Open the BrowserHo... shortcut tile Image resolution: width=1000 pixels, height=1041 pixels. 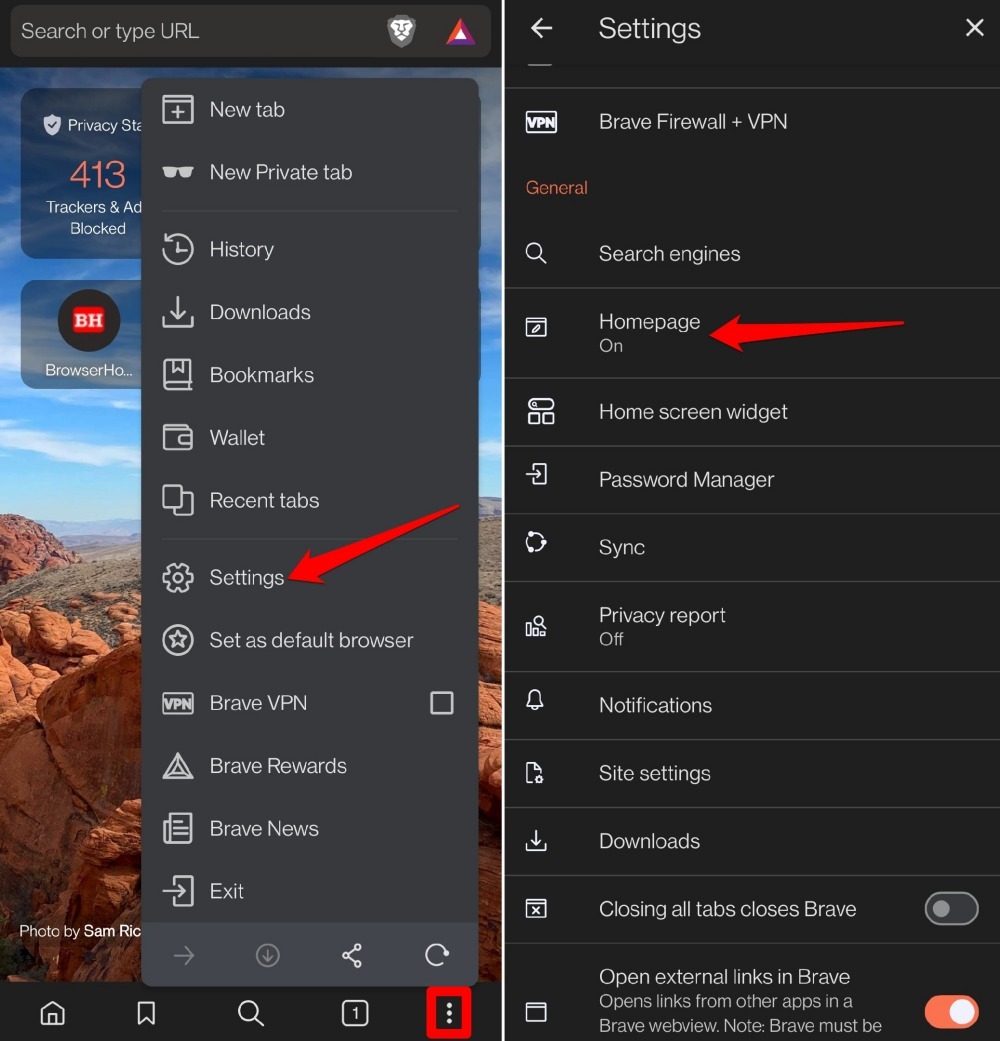[x=88, y=334]
